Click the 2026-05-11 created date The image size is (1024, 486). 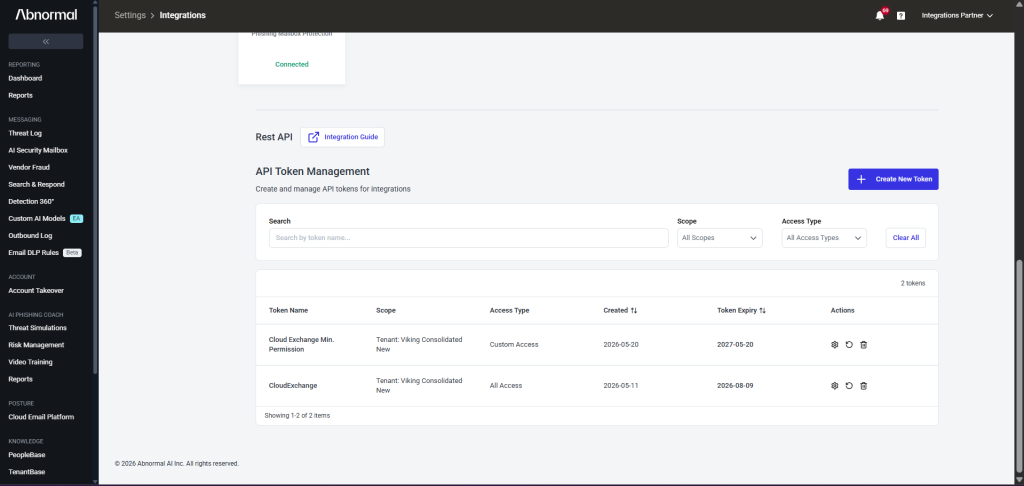pyautogui.click(x=620, y=385)
